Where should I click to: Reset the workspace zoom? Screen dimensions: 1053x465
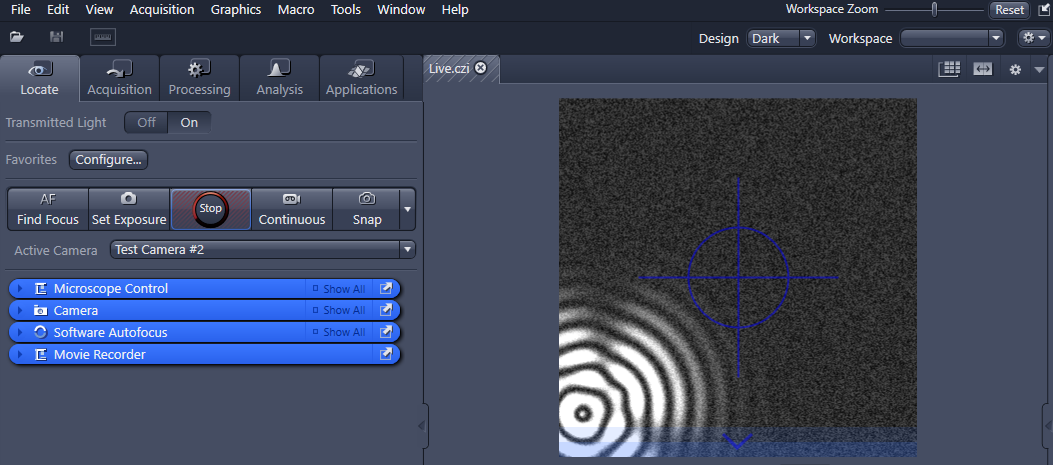(1008, 9)
